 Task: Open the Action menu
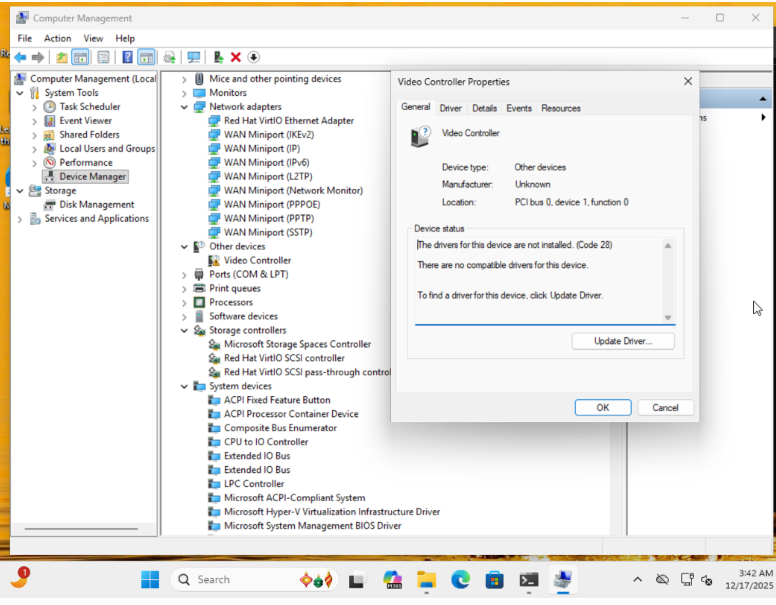pyautogui.click(x=57, y=38)
